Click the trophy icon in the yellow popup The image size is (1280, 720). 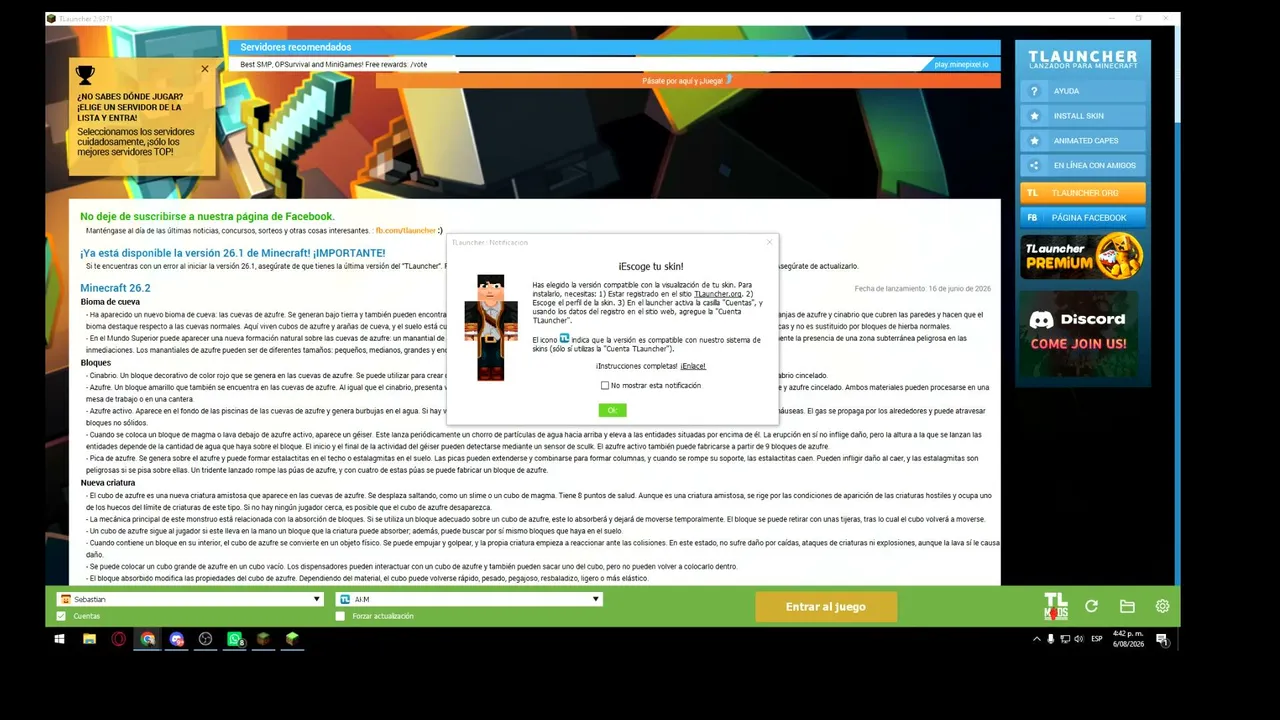tap(85, 75)
